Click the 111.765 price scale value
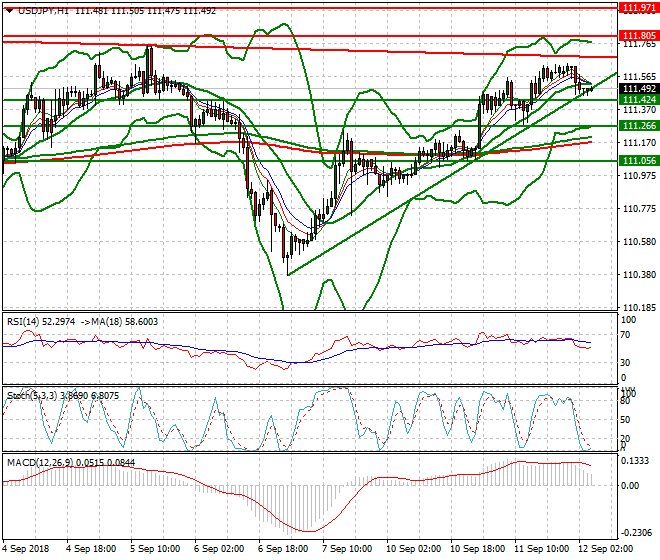Viewport: 660px width, 560px height. [x=639, y=44]
